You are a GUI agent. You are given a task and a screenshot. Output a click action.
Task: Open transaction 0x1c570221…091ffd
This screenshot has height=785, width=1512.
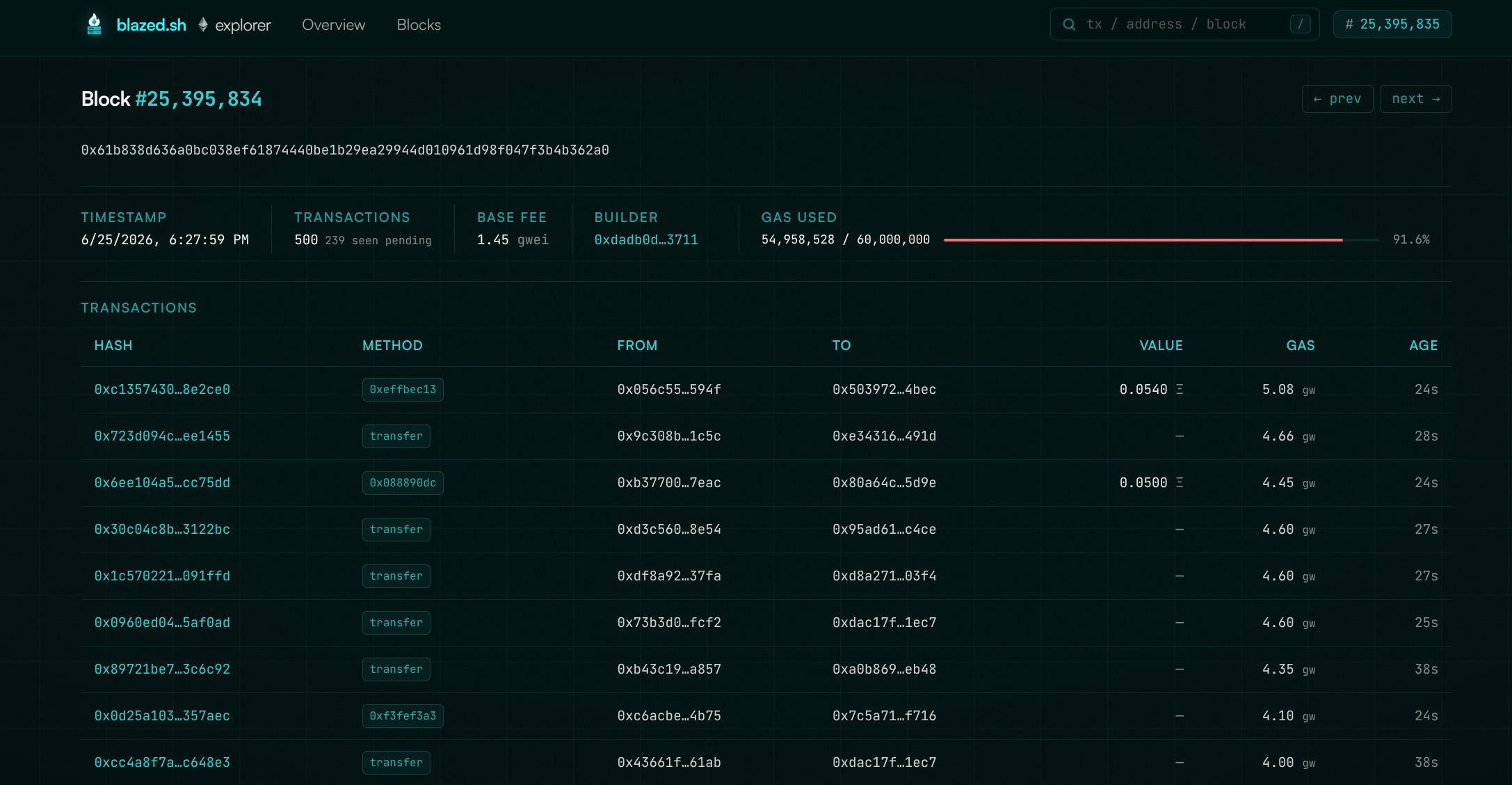[x=162, y=576]
